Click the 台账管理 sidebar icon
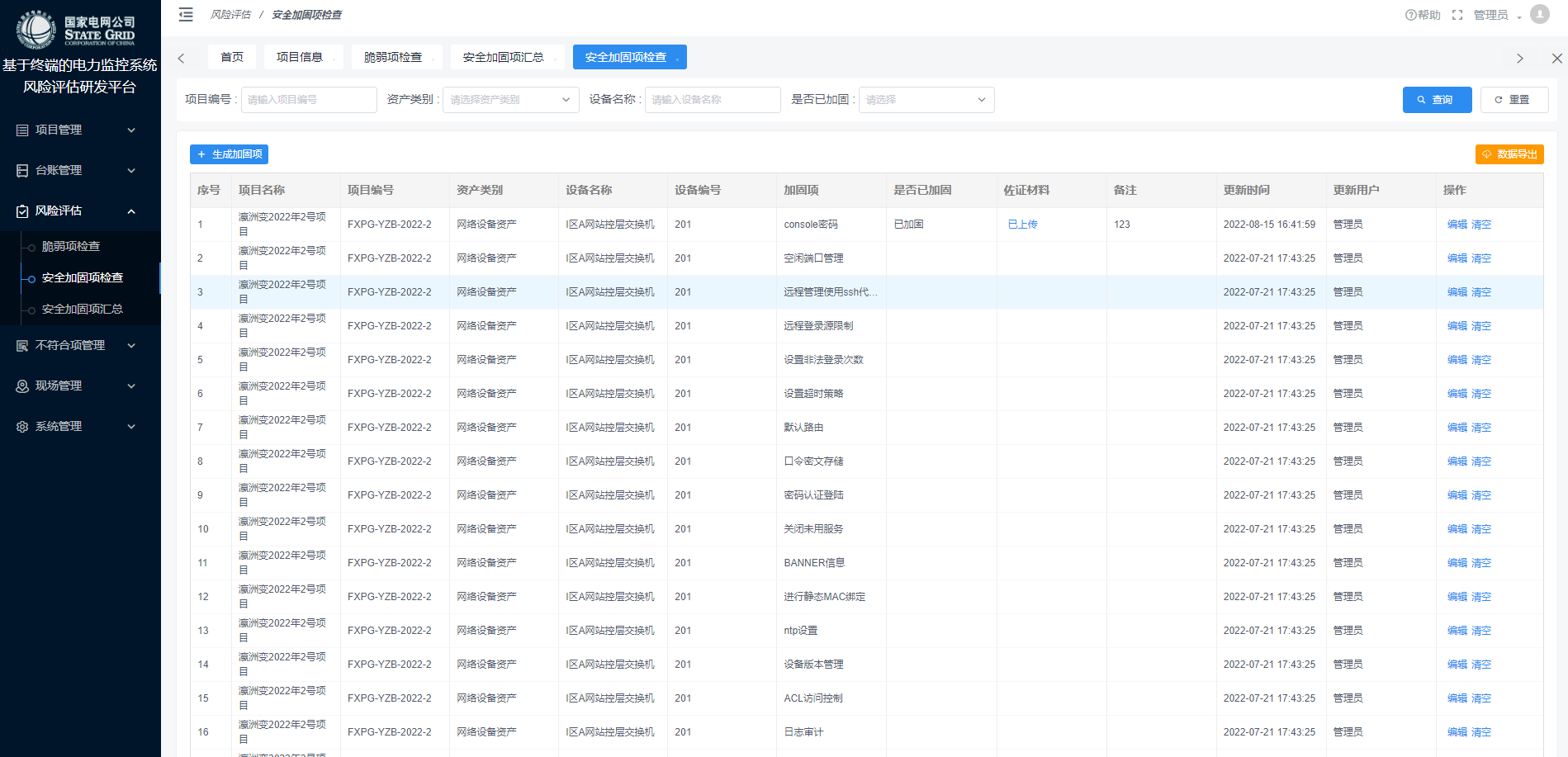Image resolution: width=1568 pixels, height=757 pixels. tap(22, 171)
